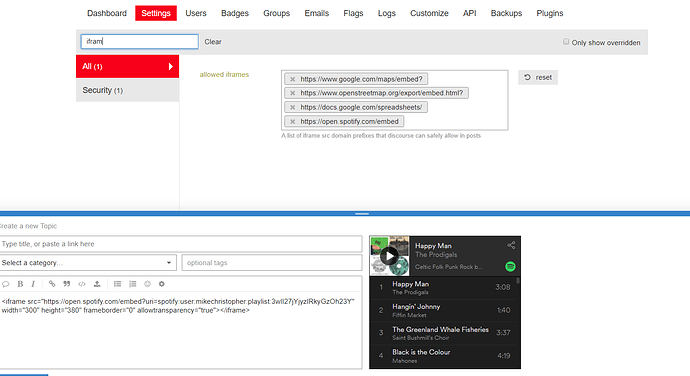The image size is (690, 376).
Task: Open the composer options gear icon
Action: click(x=161, y=284)
